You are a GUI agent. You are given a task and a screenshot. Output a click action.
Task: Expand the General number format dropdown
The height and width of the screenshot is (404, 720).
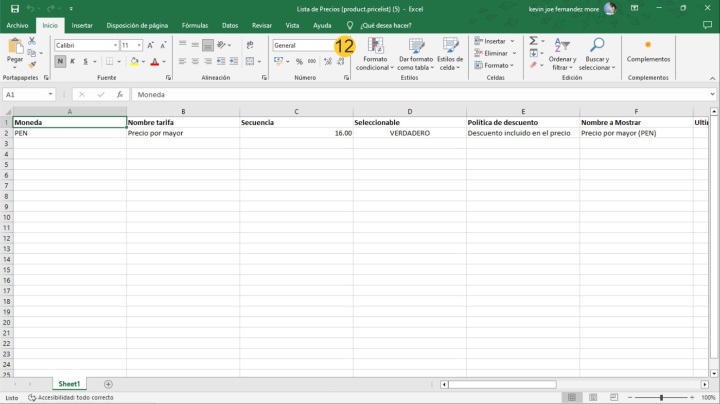click(339, 45)
